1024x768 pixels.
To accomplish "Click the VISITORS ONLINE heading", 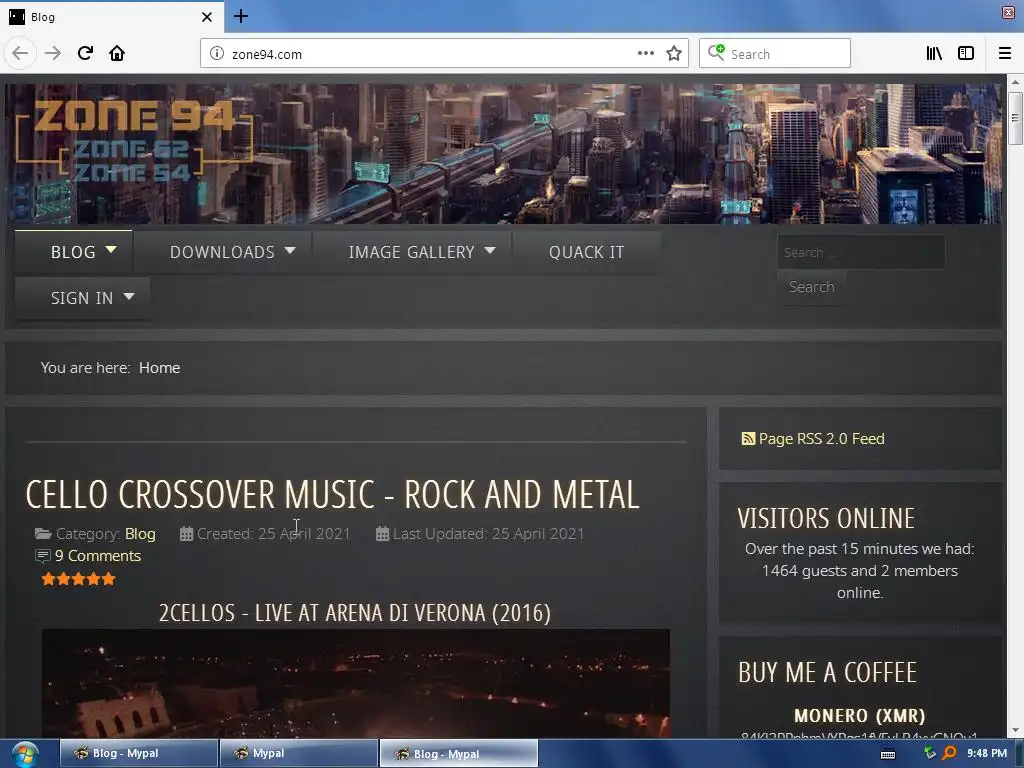I will [x=826, y=519].
